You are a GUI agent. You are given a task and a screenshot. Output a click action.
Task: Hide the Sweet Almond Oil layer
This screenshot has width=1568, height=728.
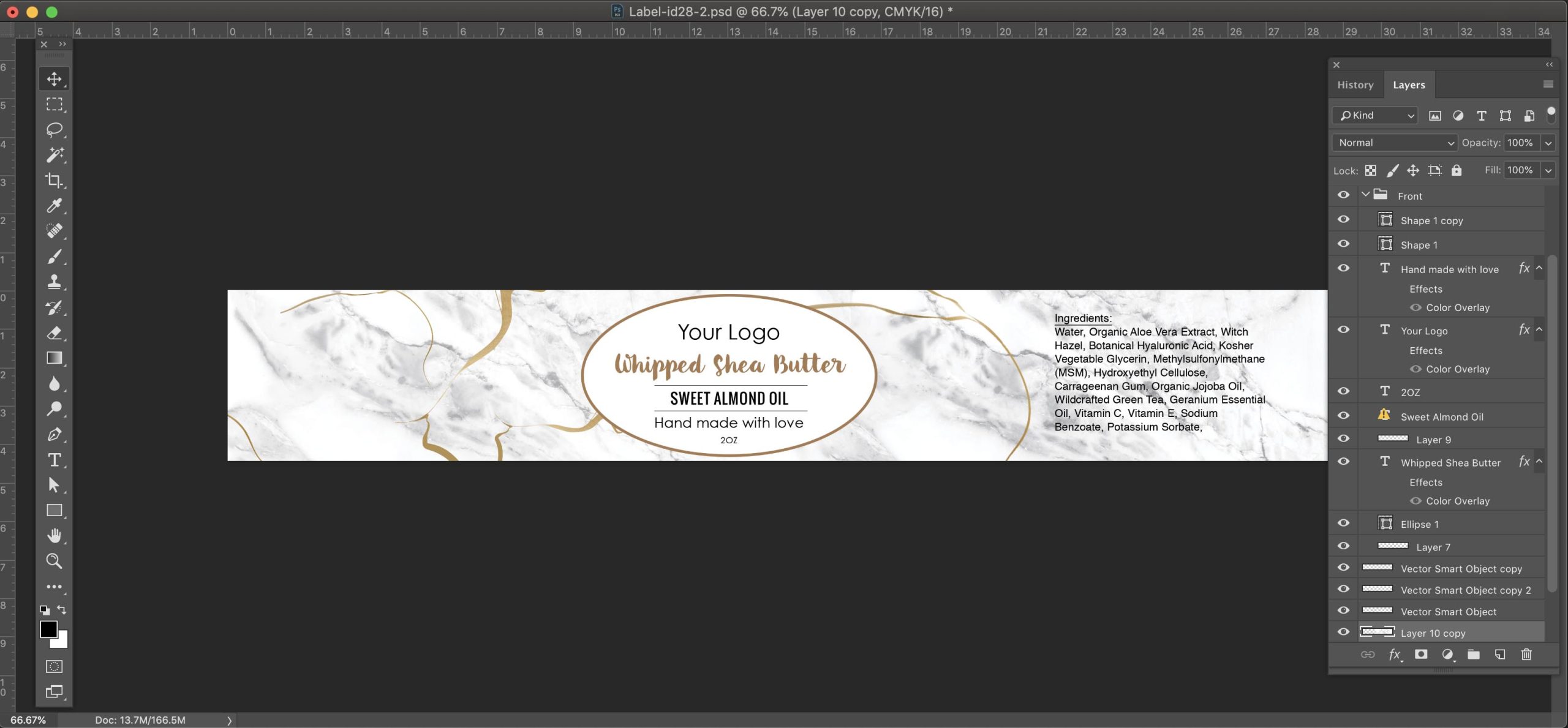1343,416
